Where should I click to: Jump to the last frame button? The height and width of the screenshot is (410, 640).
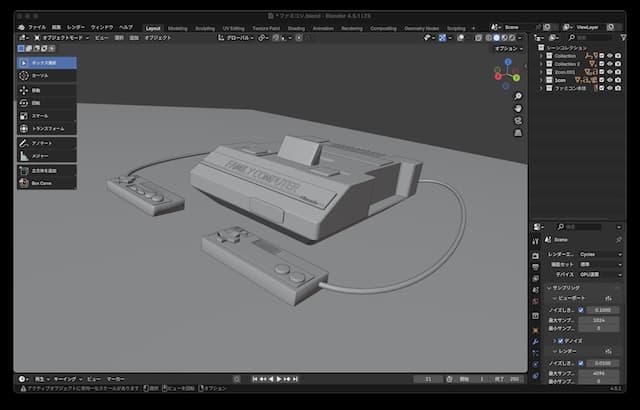click(x=296, y=379)
